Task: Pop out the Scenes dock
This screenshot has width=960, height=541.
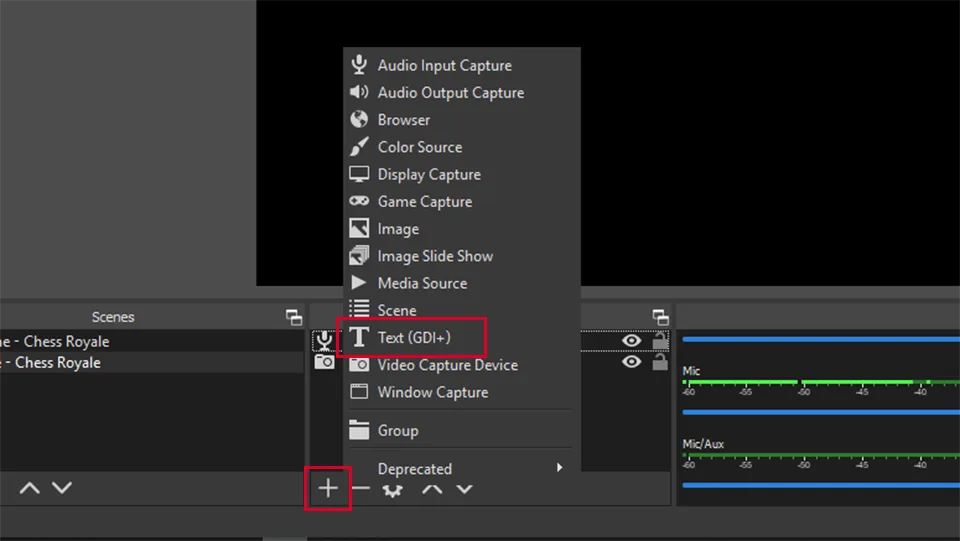Action: (294, 317)
